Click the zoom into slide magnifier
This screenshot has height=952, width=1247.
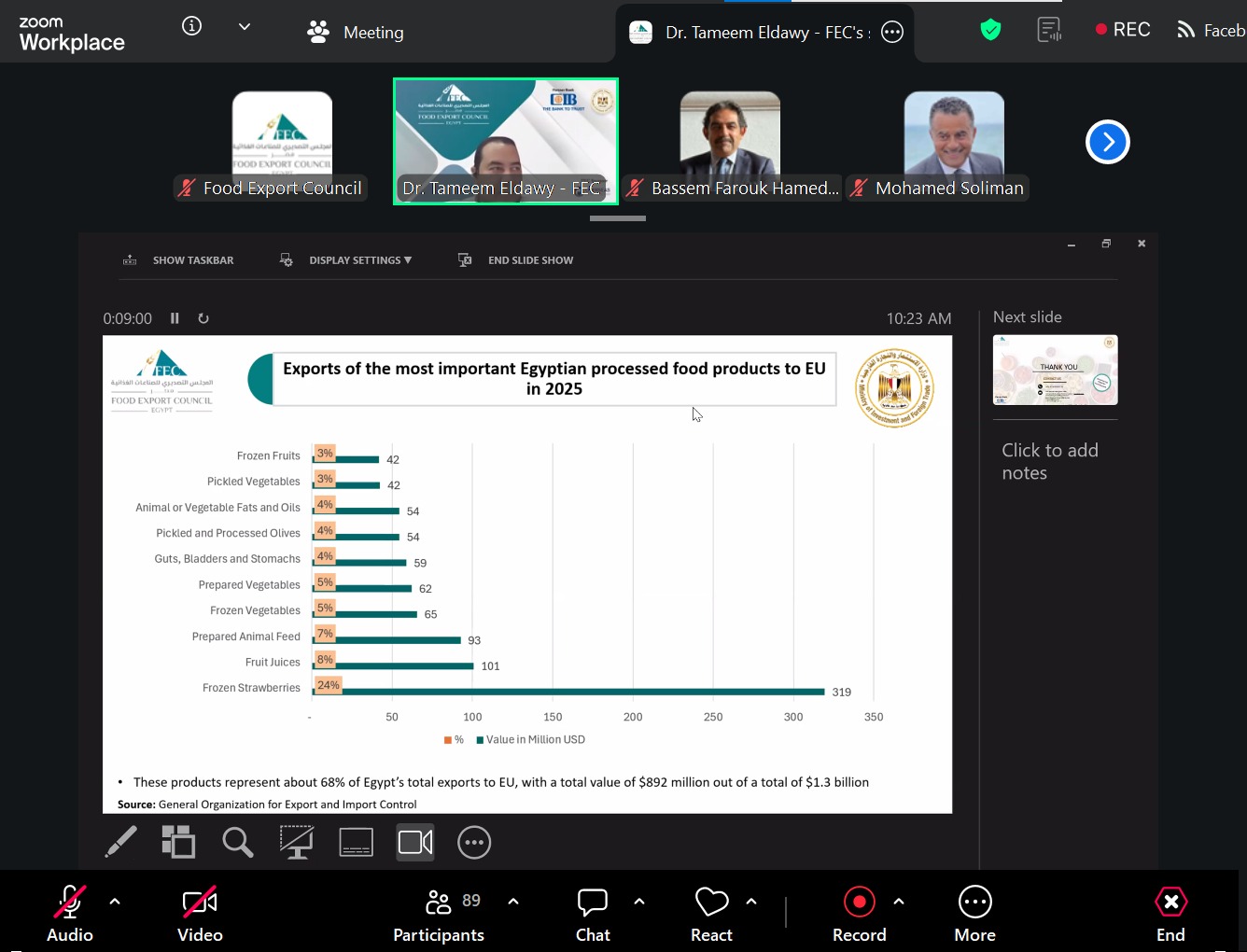pyautogui.click(x=238, y=842)
